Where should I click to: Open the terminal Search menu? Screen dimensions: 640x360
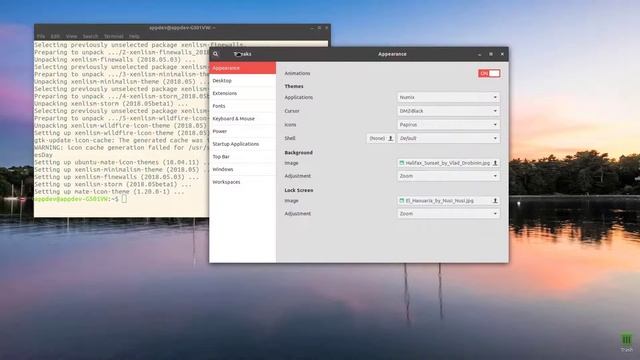90,36
